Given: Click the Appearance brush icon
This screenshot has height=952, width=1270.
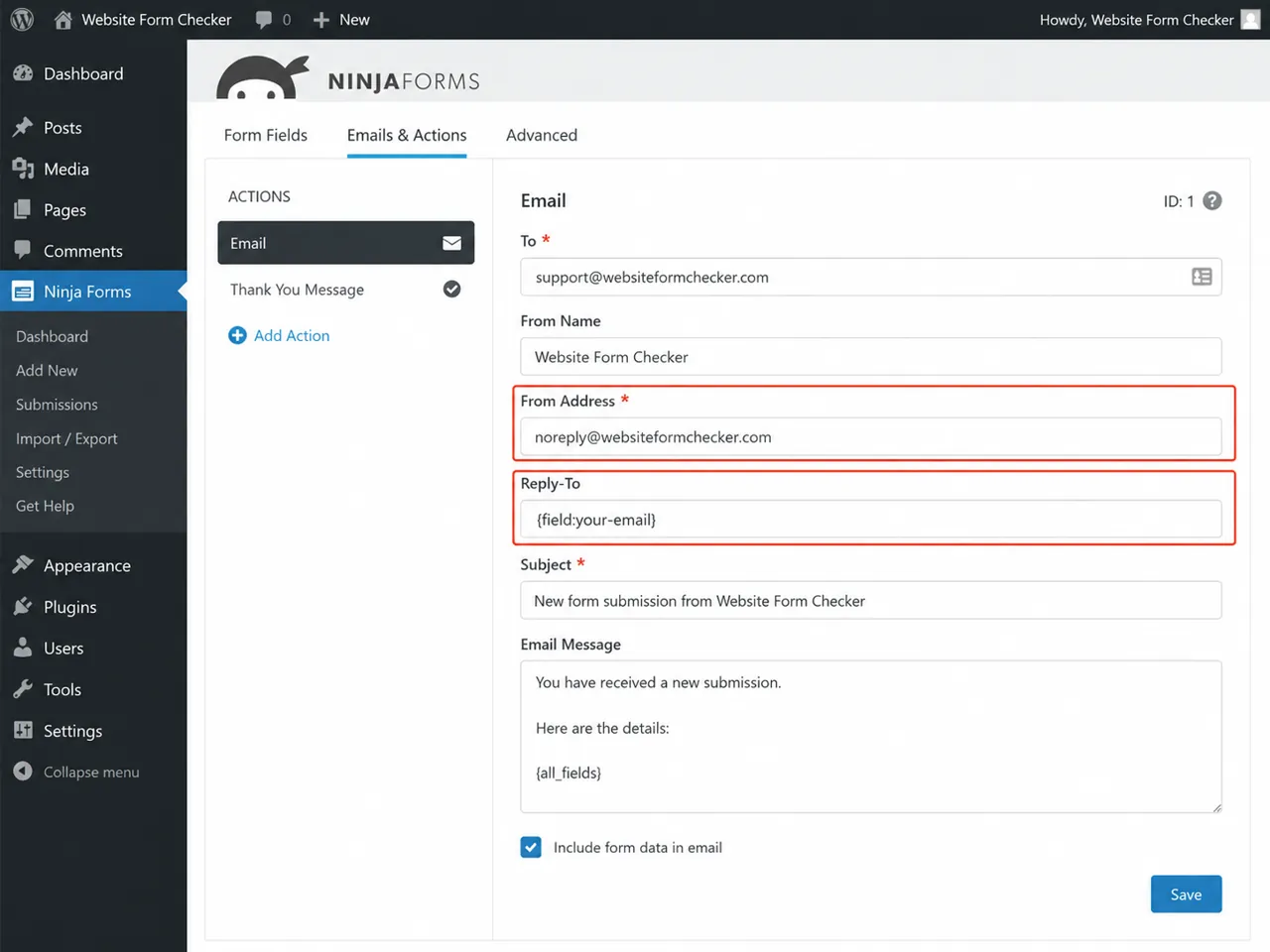Looking at the screenshot, I should (23, 565).
